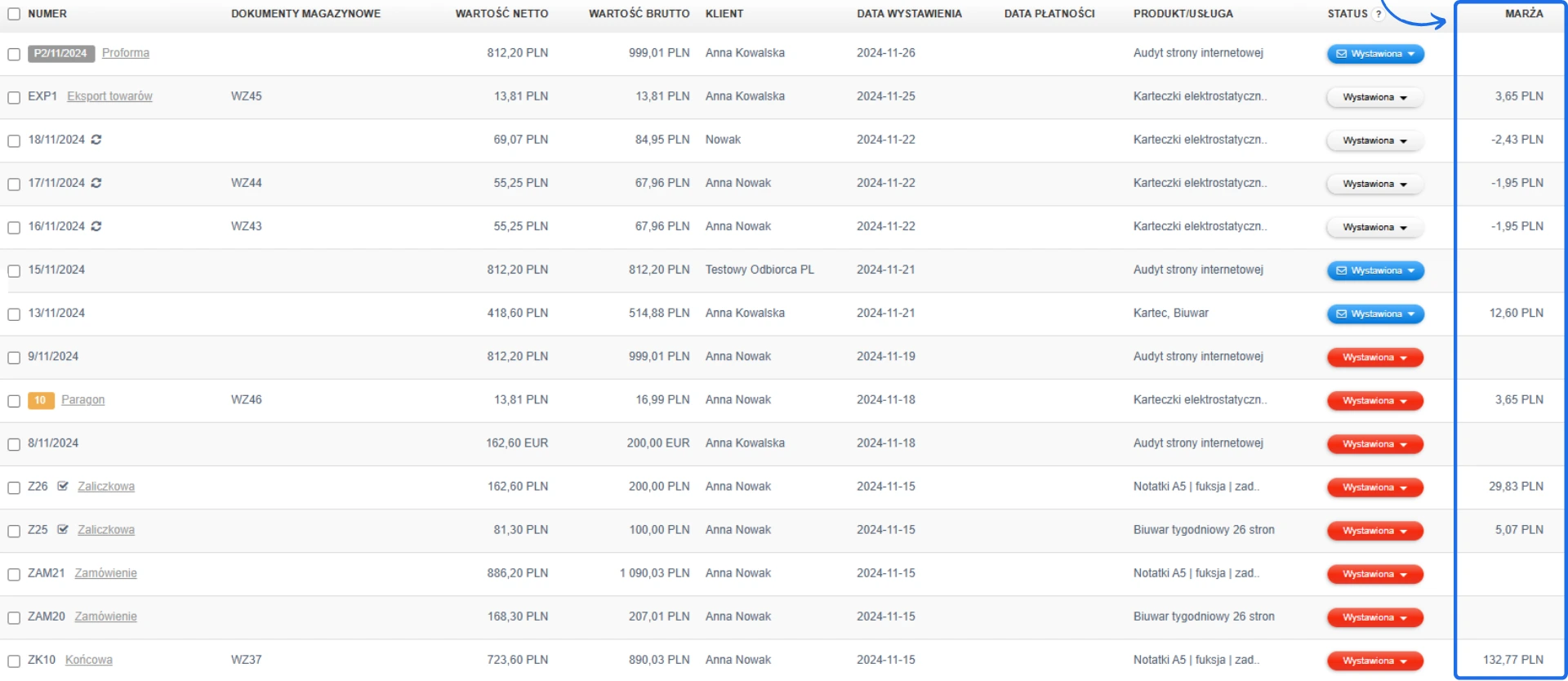
Task: Open the Wystawiona status dropdown for EXP1
Action: 1403,97
